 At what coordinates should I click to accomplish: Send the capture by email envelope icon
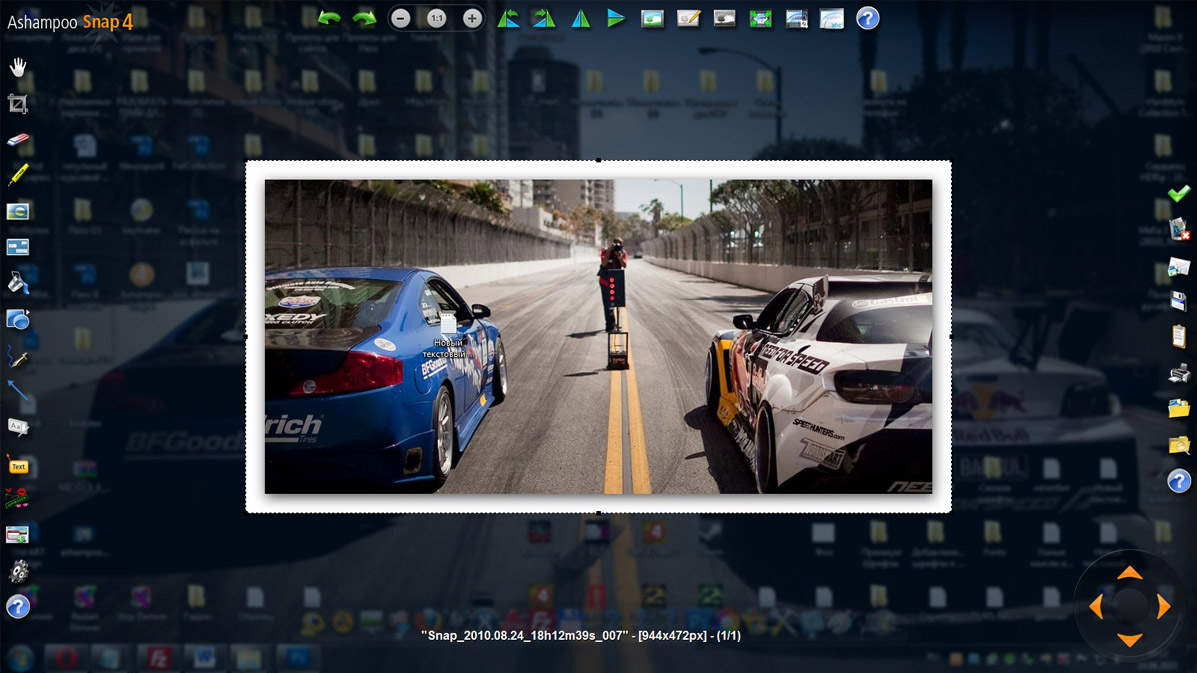(x=1179, y=266)
